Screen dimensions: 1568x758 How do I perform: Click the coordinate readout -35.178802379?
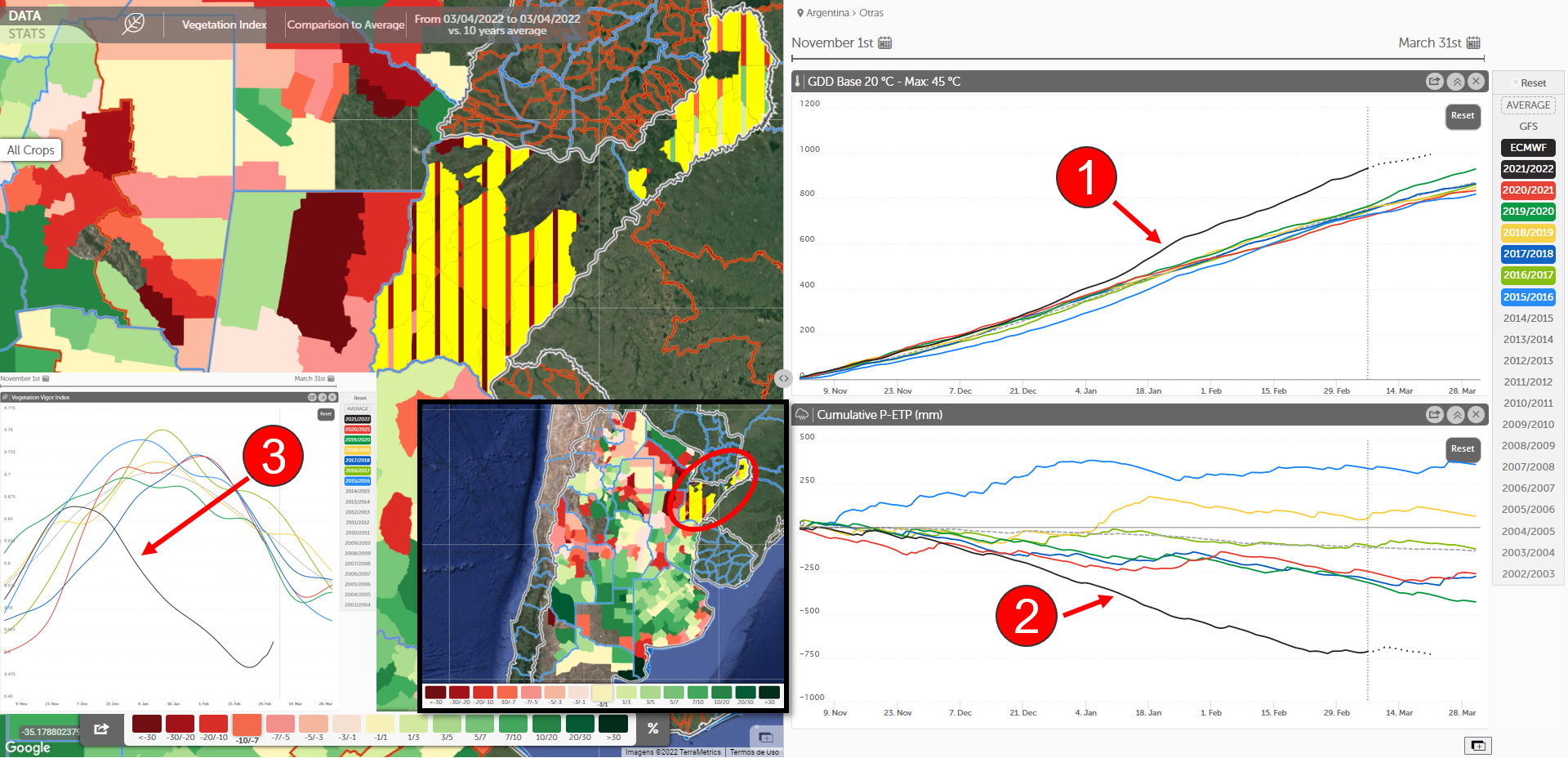(x=51, y=732)
